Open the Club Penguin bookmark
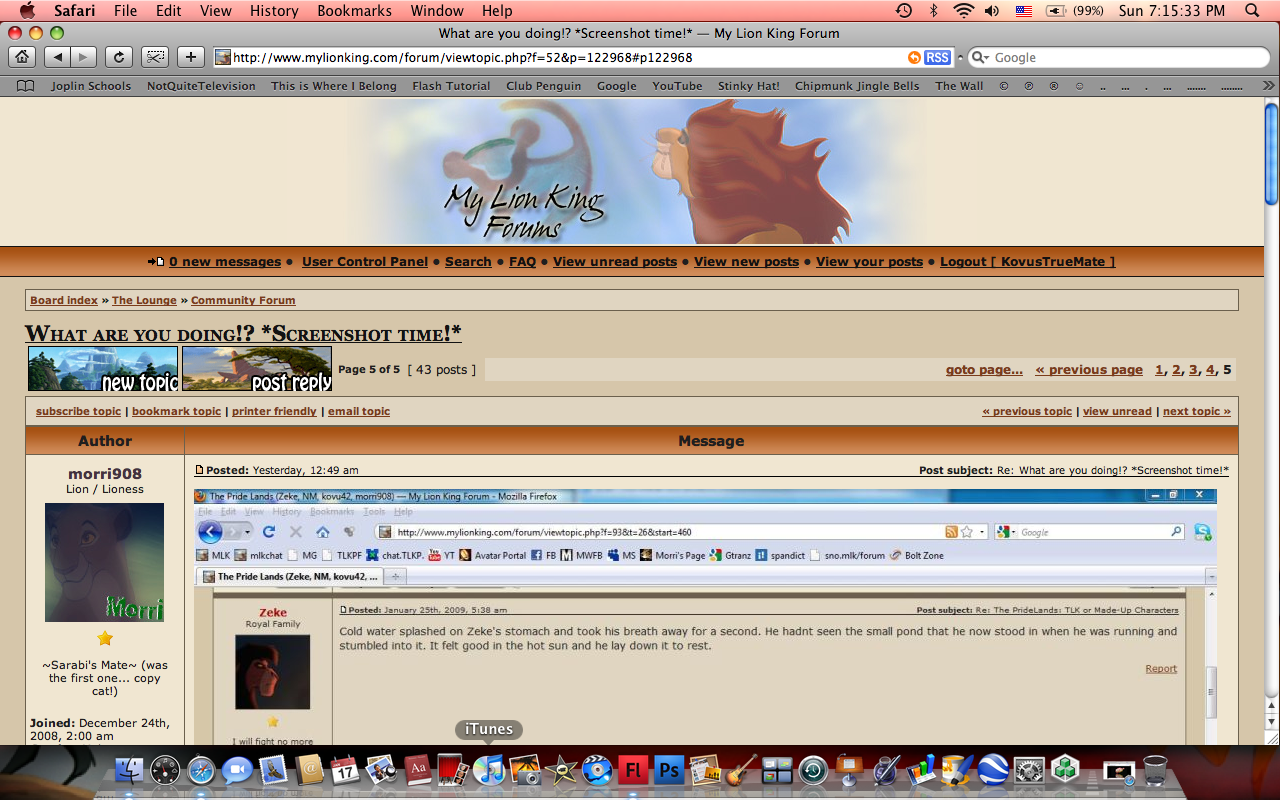Viewport: 1280px width, 800px height. pyautogui.click(x=543, y=86)
